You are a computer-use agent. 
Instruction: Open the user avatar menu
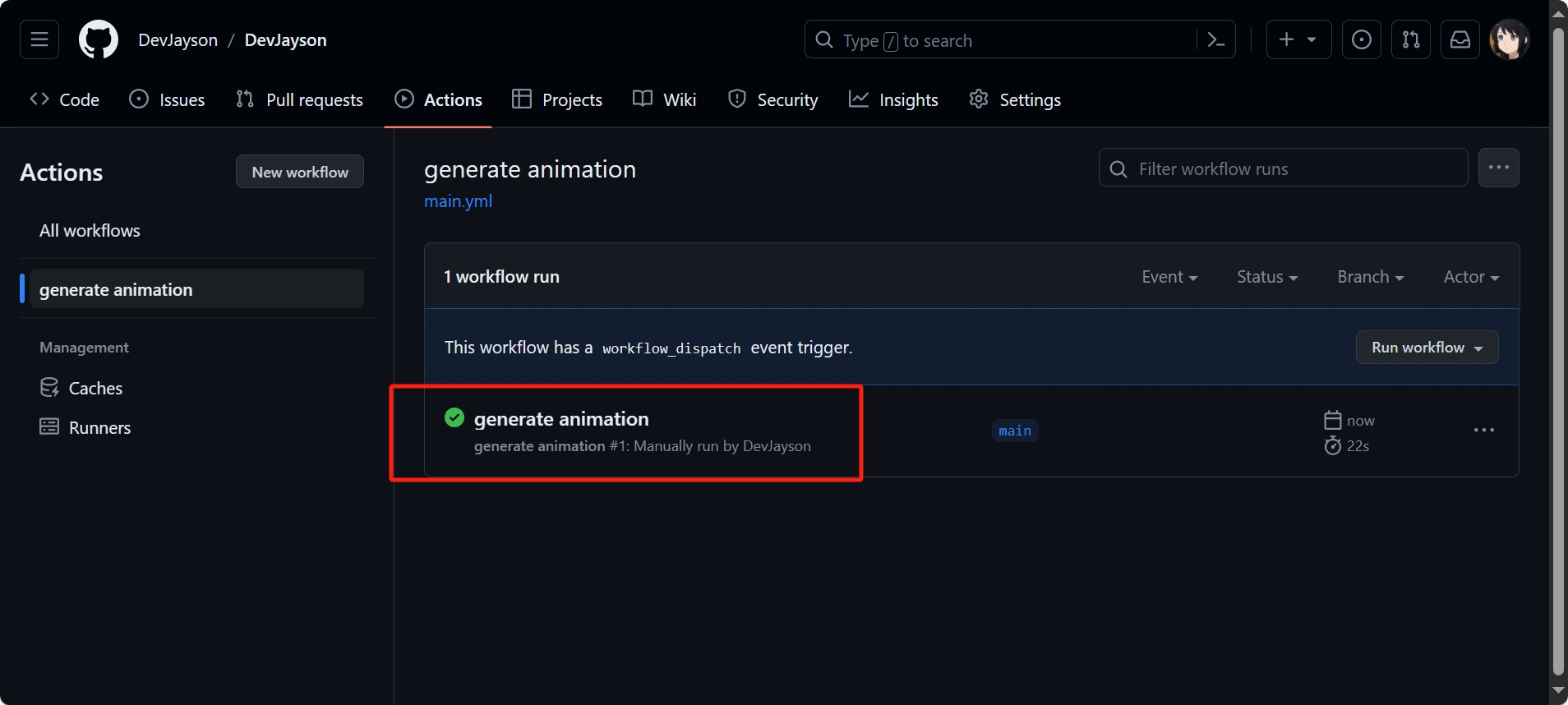(1510, 39)
